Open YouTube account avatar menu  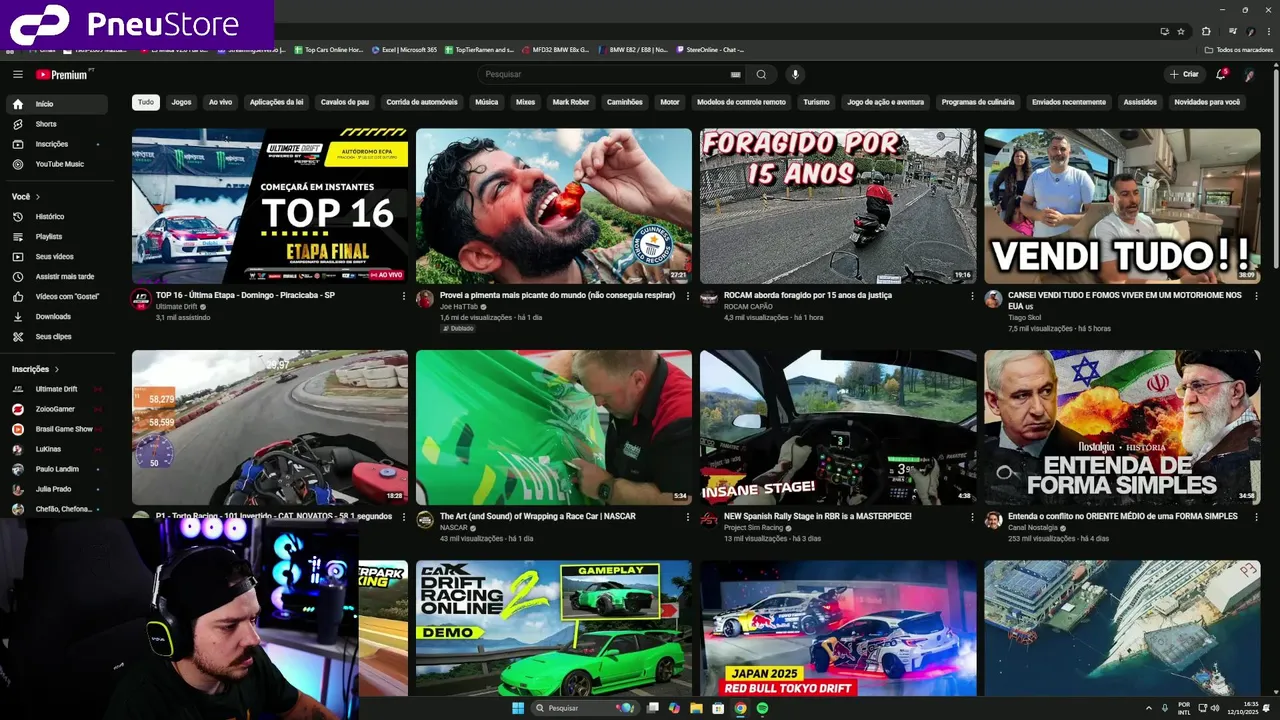click(1249, 74)
